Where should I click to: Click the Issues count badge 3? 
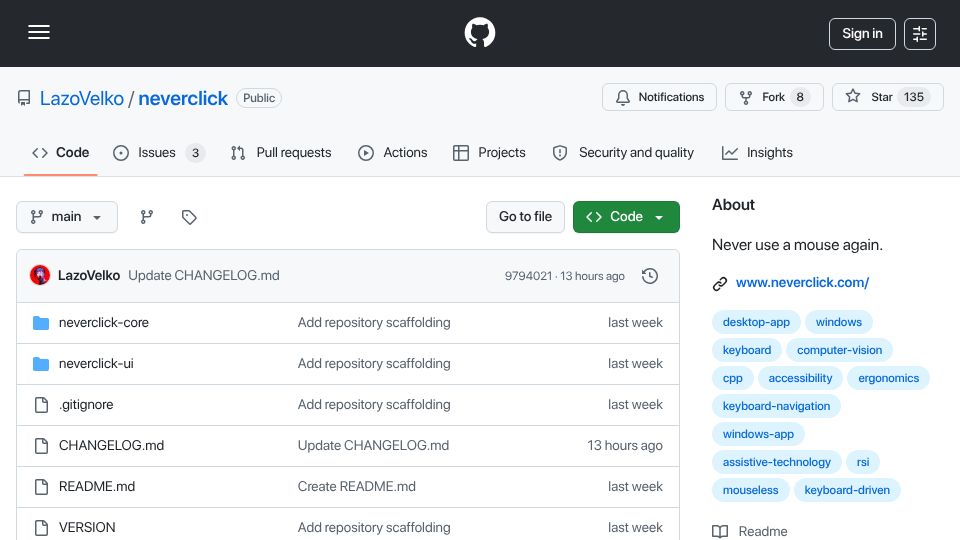point(195,153)
